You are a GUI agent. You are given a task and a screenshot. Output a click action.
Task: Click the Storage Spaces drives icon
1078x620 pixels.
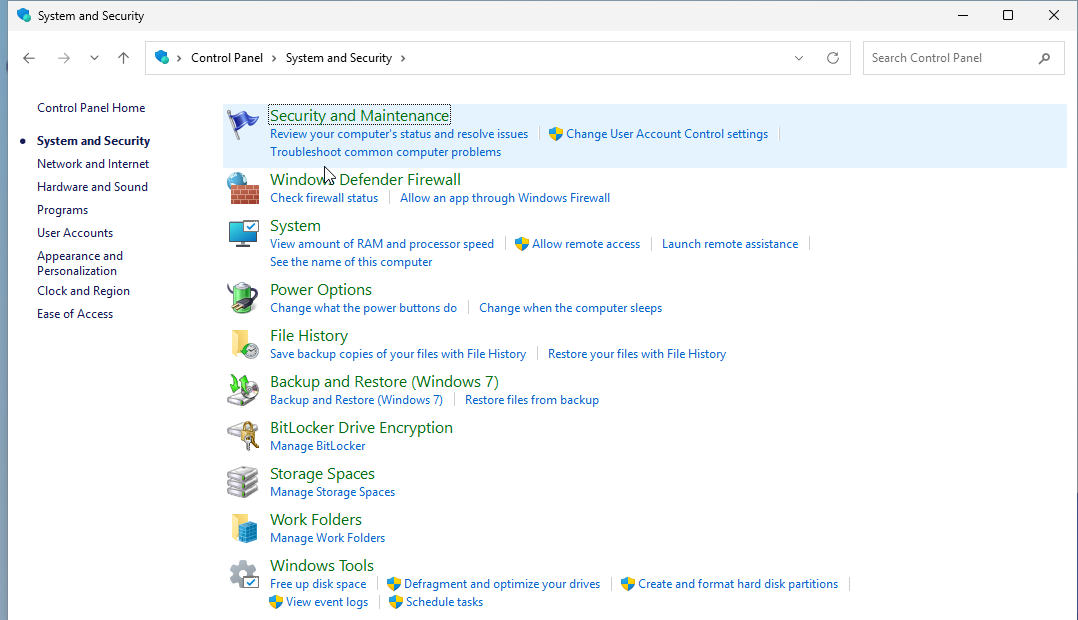243,482
